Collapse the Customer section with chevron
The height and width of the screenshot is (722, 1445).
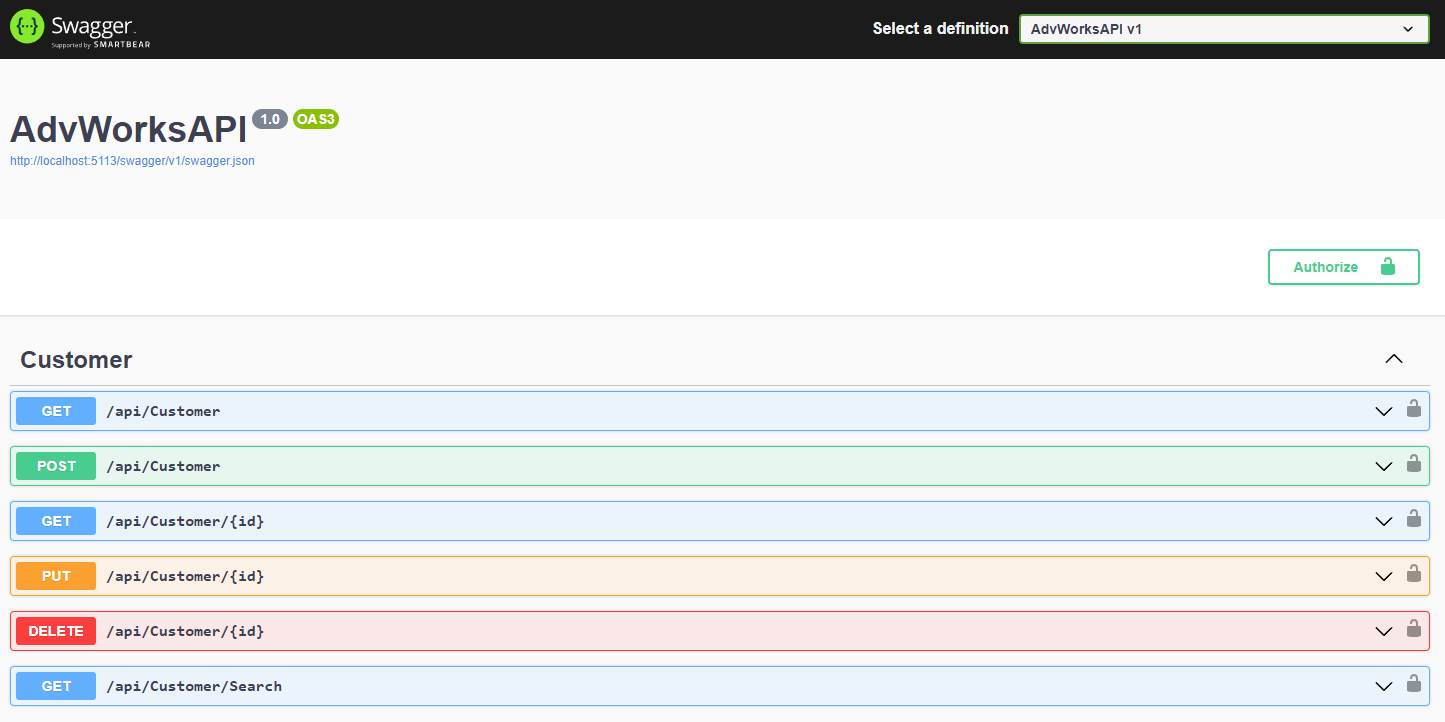pyautogui.click(x=1394, y=359)
